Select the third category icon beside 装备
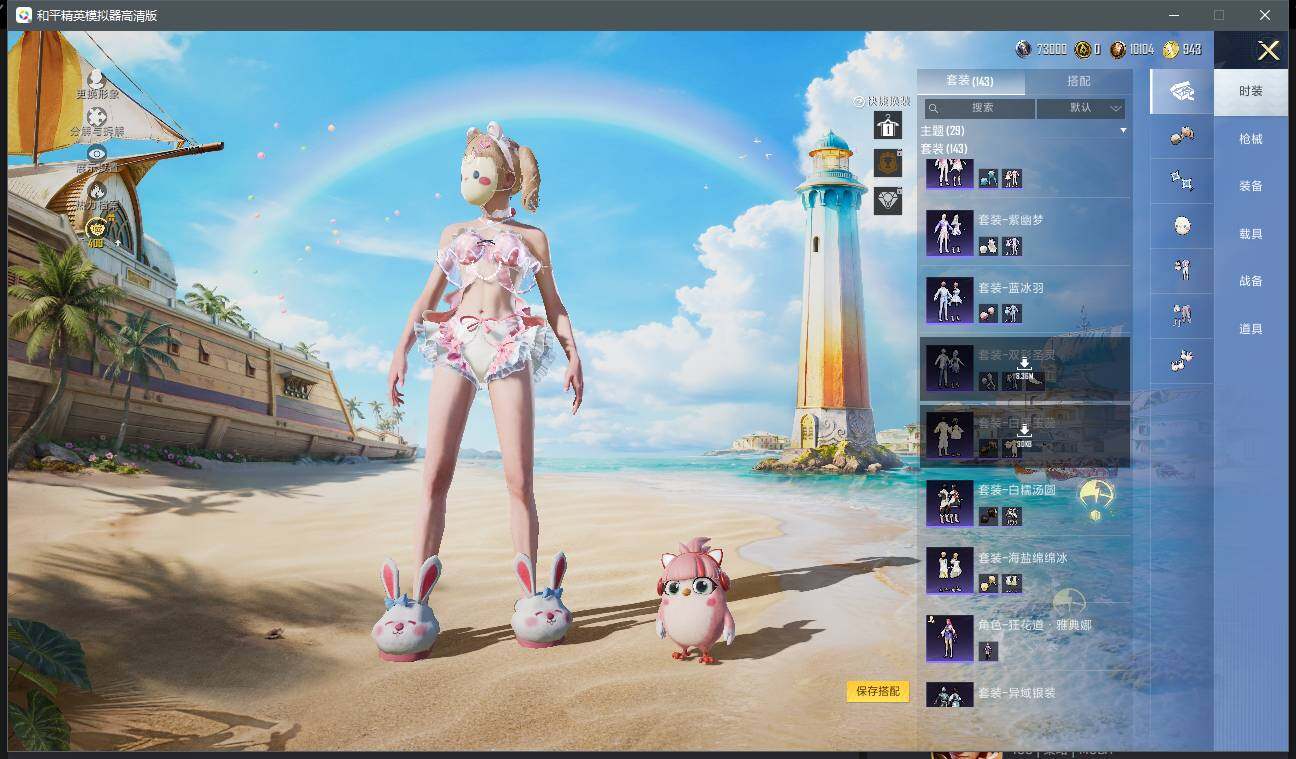The width and height of the screenshot is (1296, 759). pyautogui.click(x=1182, y=181)
